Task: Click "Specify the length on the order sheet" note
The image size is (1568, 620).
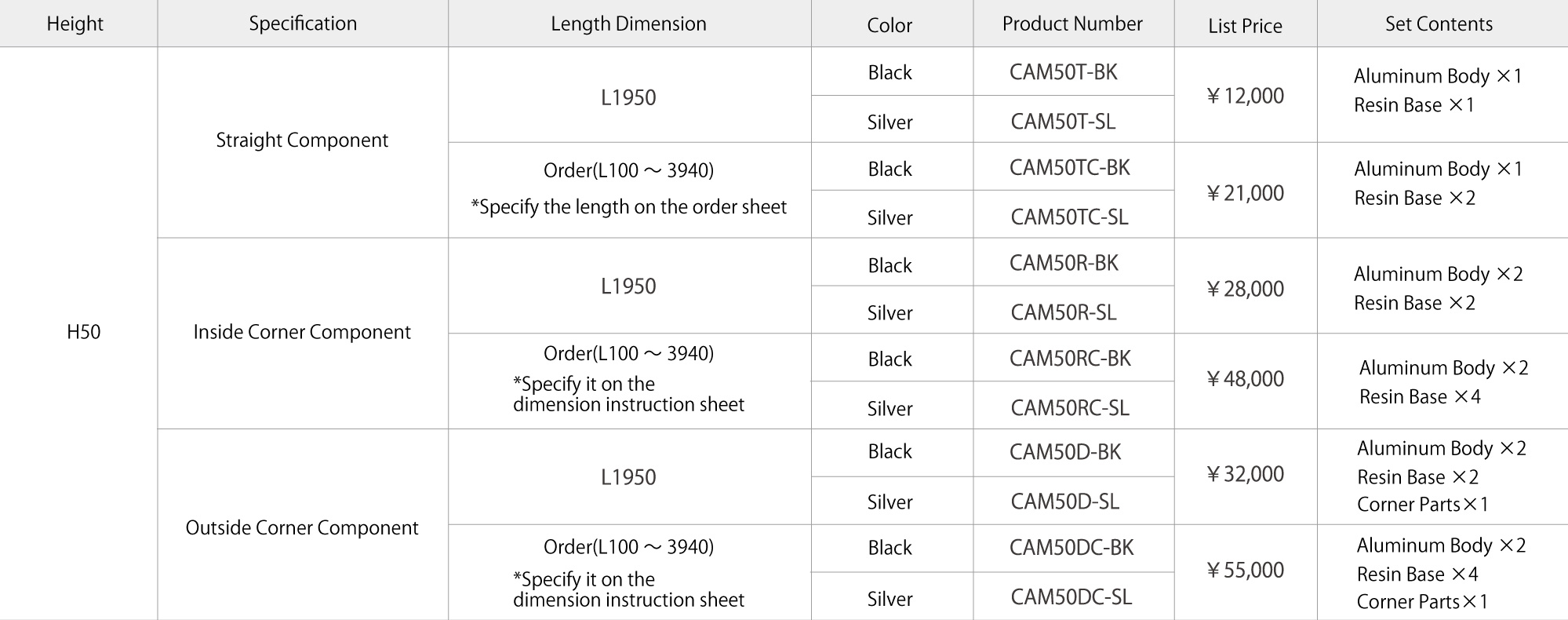Action: tap(628, 207)
